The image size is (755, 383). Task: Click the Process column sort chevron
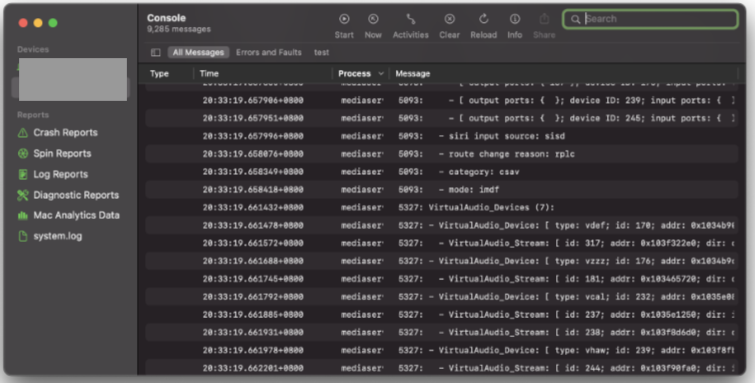click(381, 74)
